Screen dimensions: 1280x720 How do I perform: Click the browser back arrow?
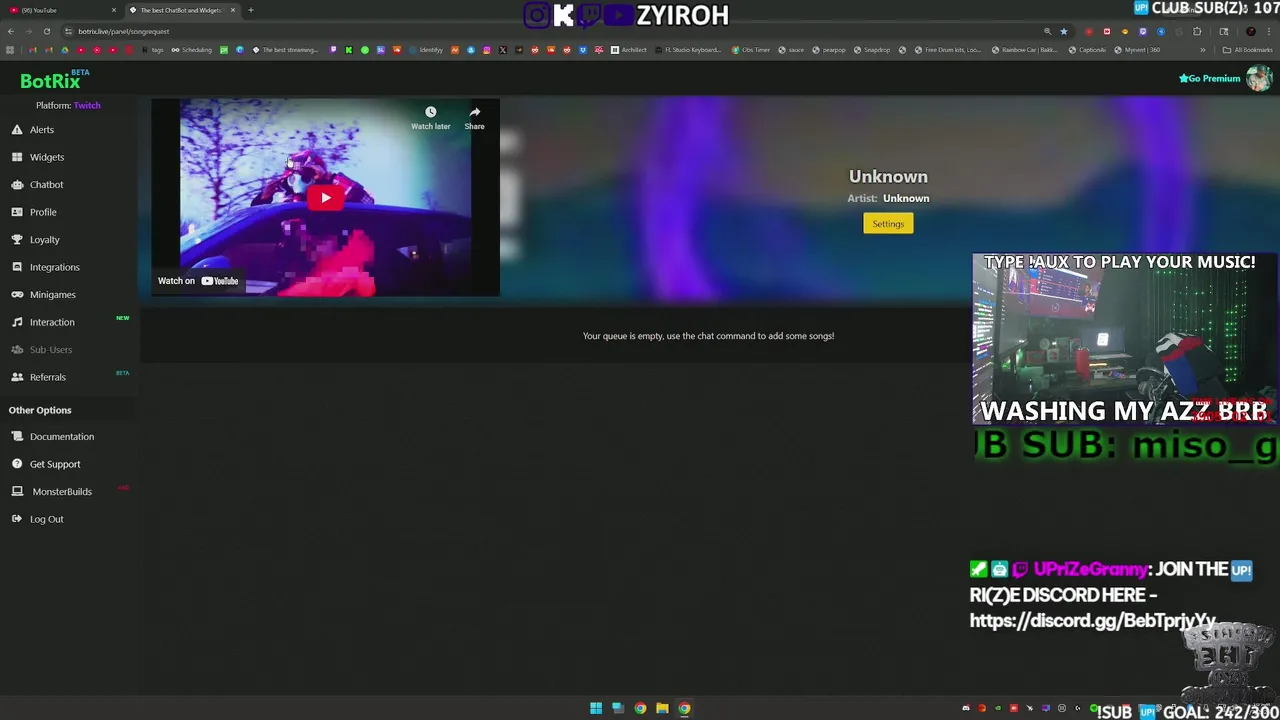point(10,31)
